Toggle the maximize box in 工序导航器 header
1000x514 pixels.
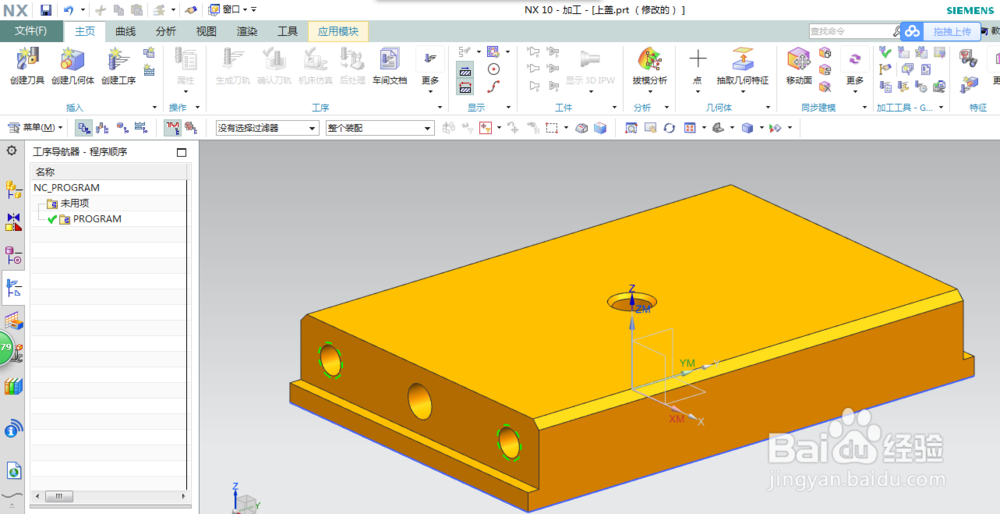click(181, 152)
